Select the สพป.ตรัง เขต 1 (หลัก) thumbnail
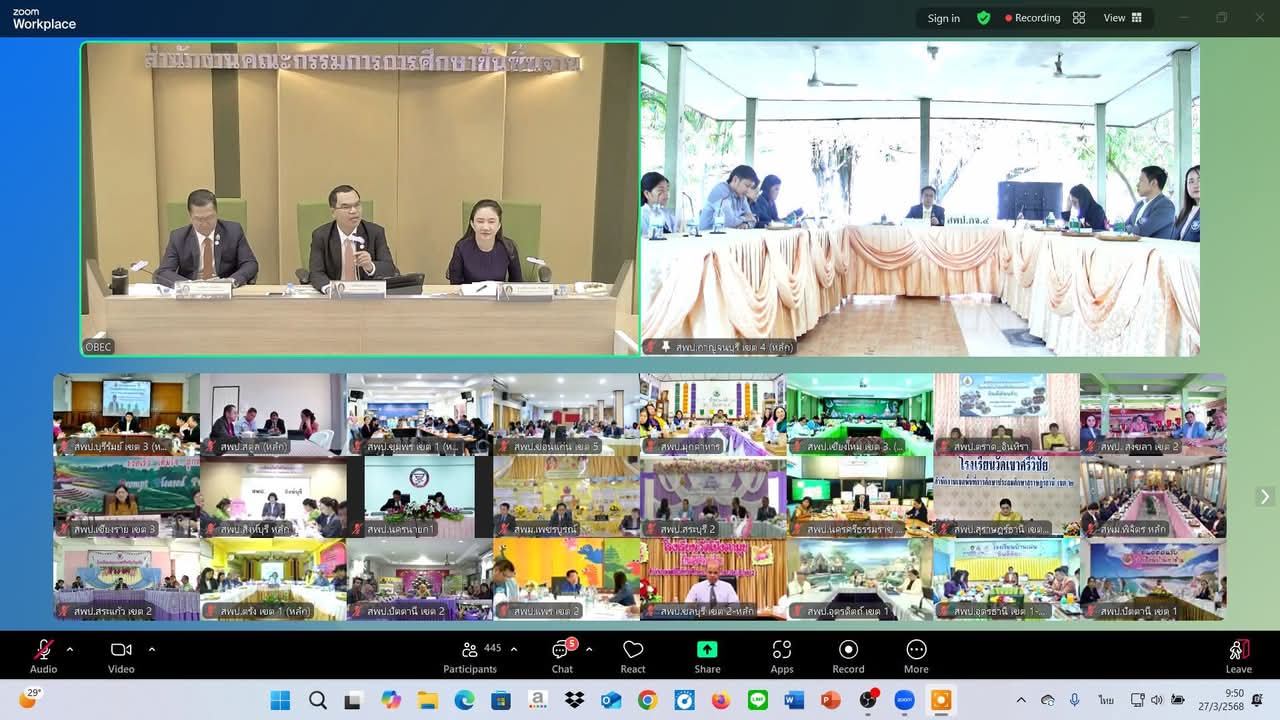 coord(273,580)
